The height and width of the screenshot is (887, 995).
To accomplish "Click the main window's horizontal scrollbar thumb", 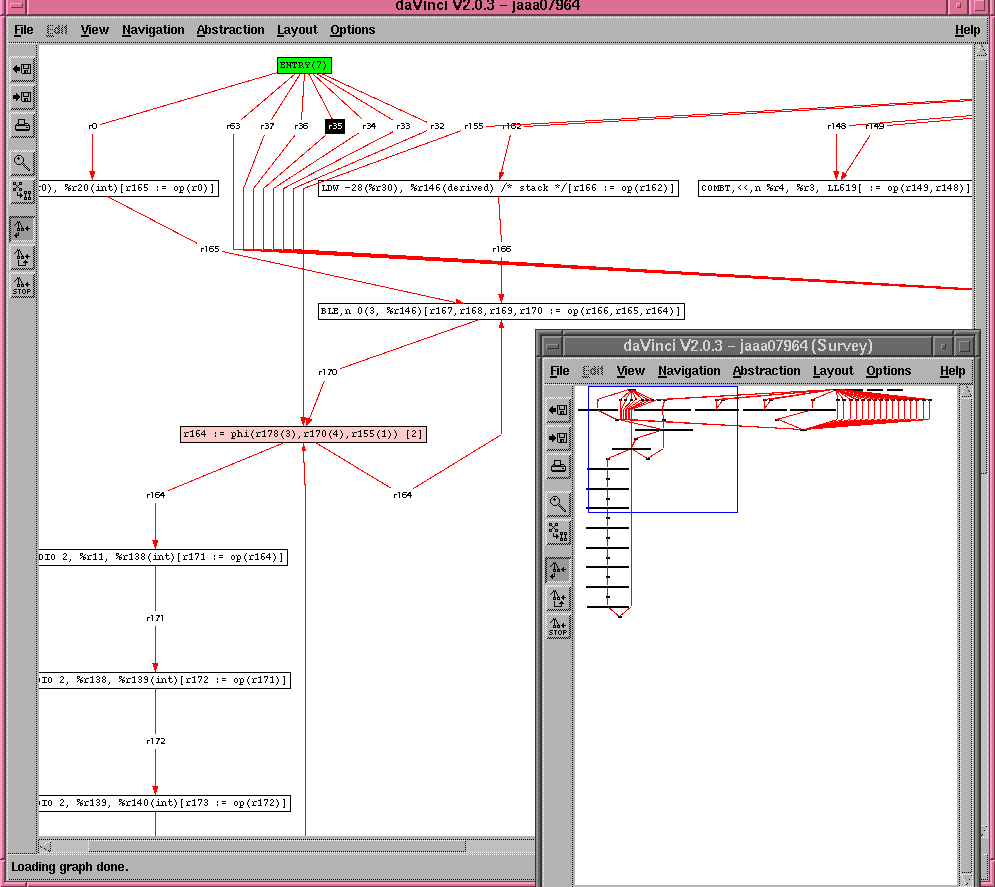I will pyautogui.click(x=260, y=846).
